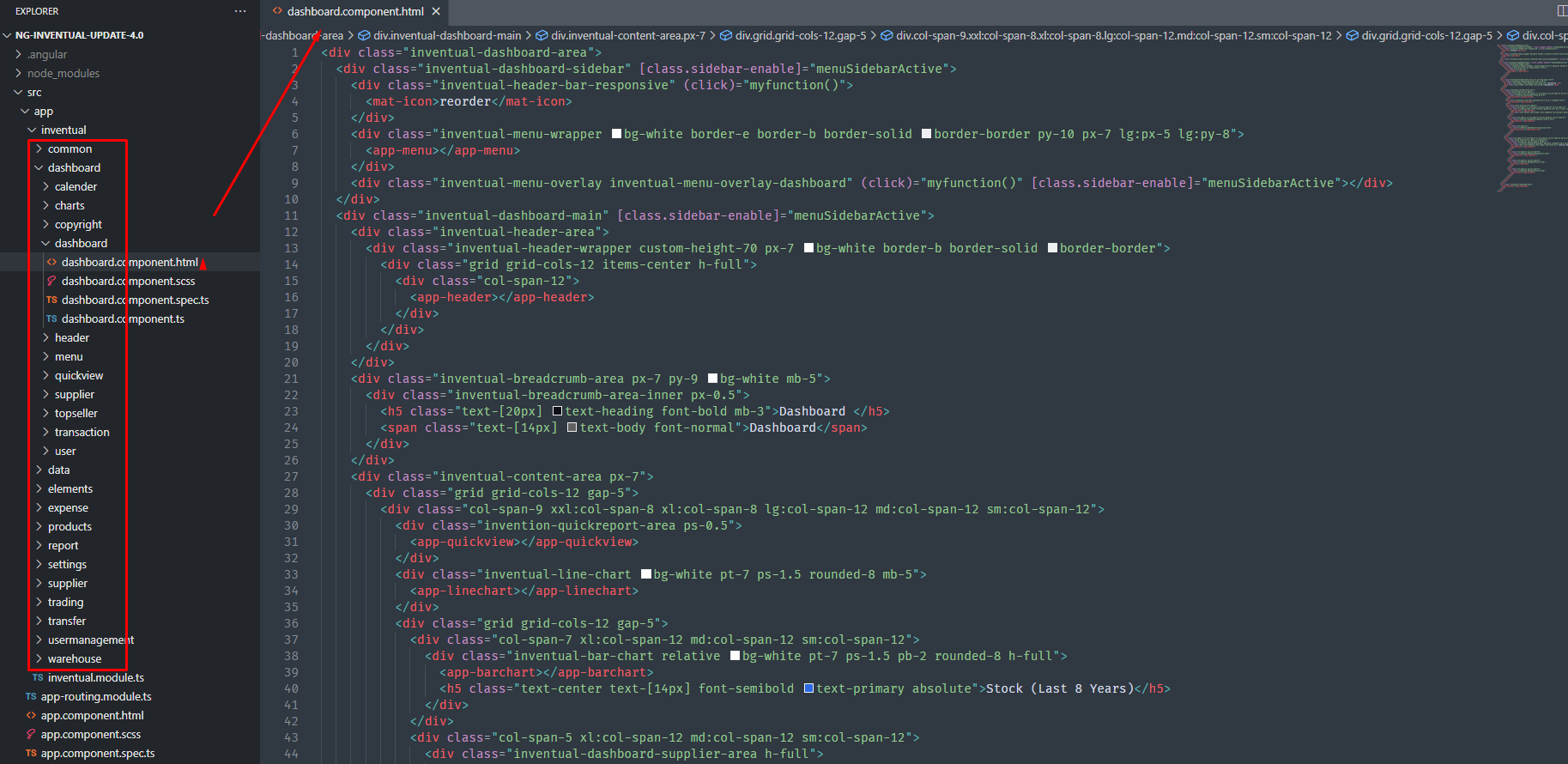Click line number 28 in gutter
The height and width of the screenshot is (764, 1568).
pos(291,493)
